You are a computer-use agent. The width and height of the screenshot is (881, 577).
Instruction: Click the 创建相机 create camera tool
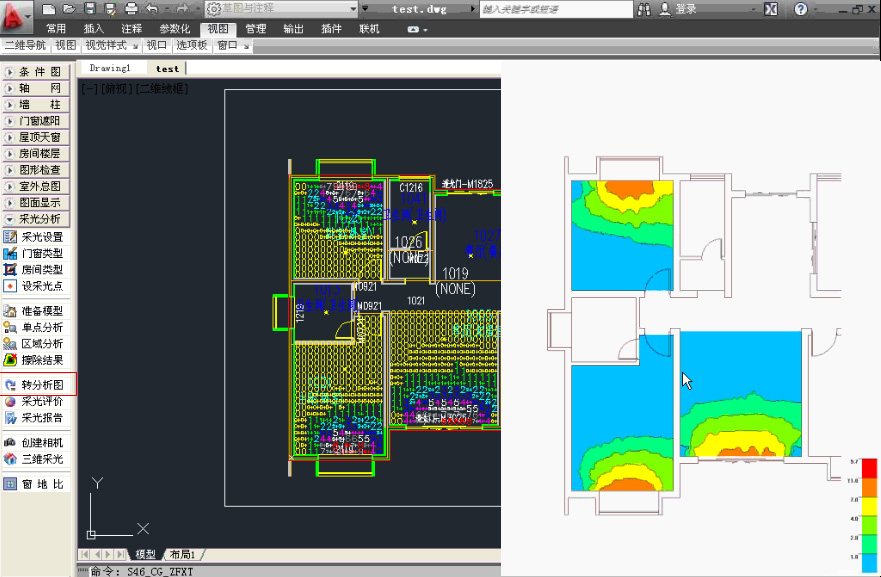[40, 443]
